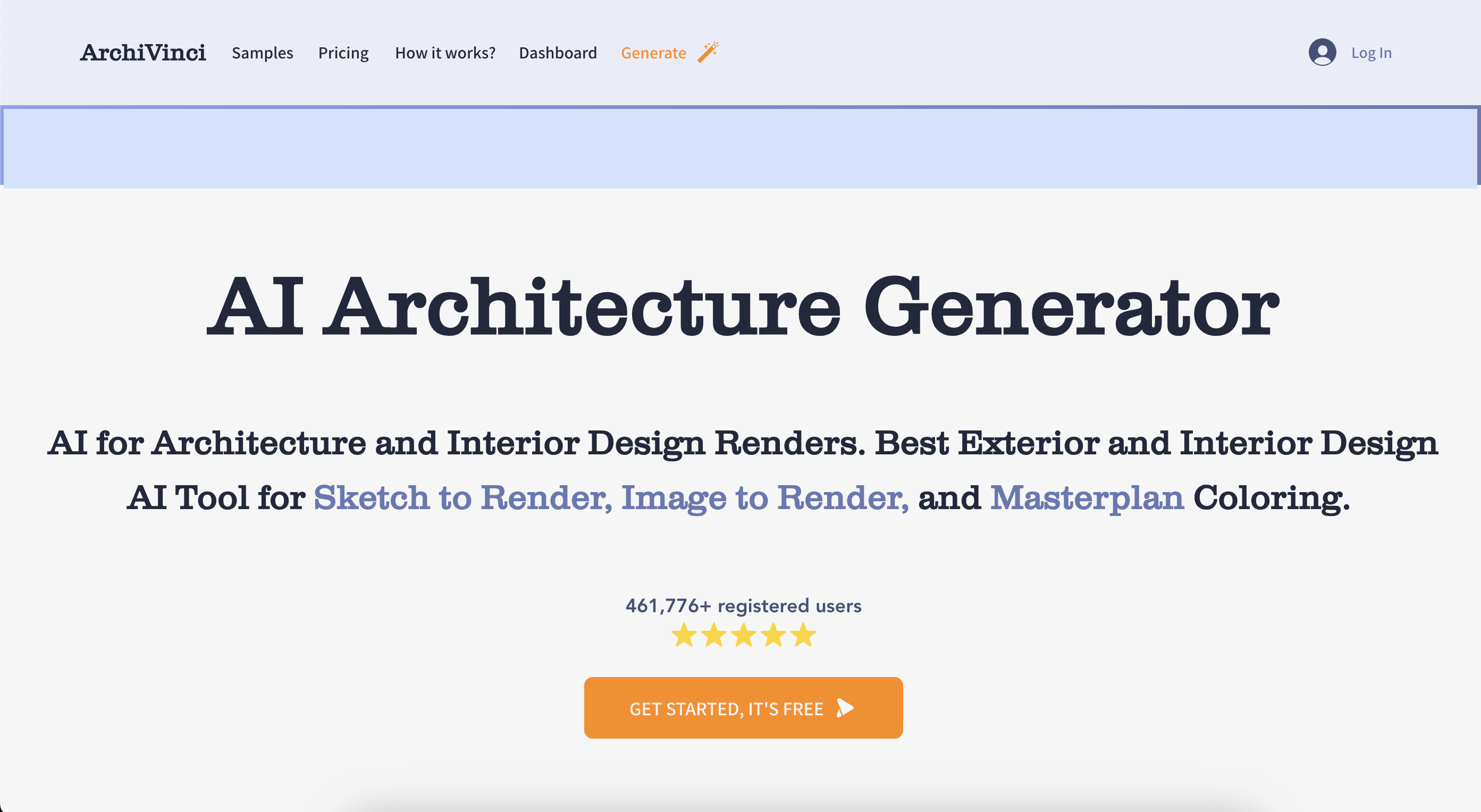
Task: Click the 461,776+ registered users text
Action: point(743,605)
